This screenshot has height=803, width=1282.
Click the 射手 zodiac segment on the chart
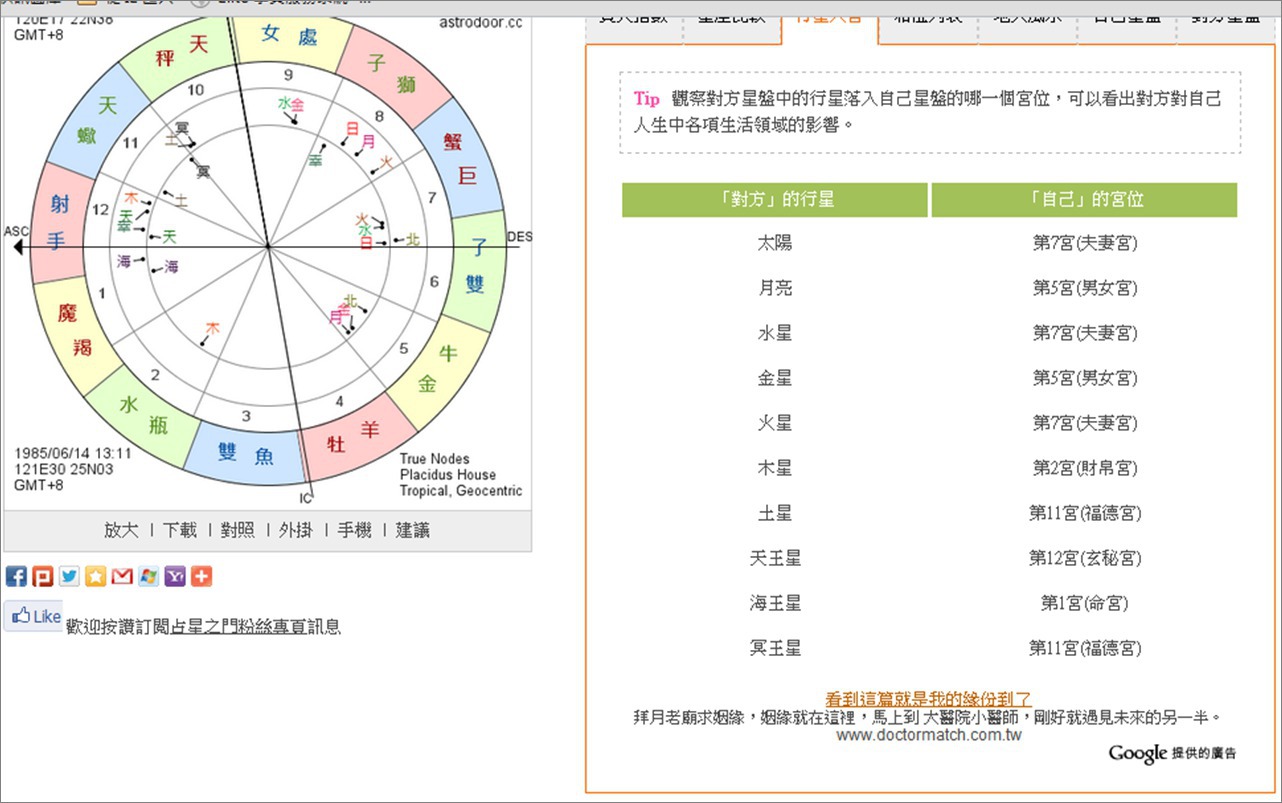coord(60,221)
